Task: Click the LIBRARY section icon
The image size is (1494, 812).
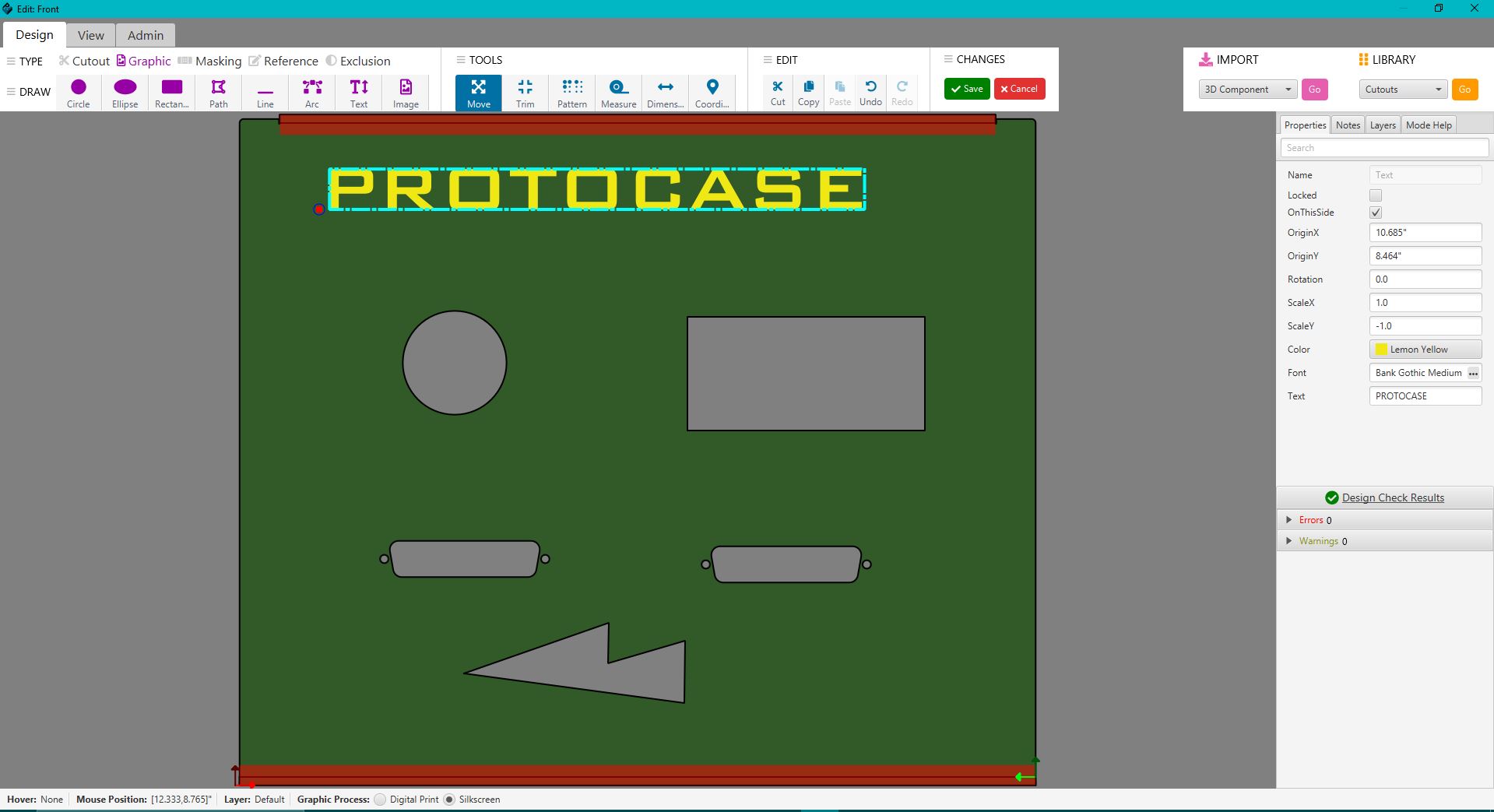Action: [1363, 59]
